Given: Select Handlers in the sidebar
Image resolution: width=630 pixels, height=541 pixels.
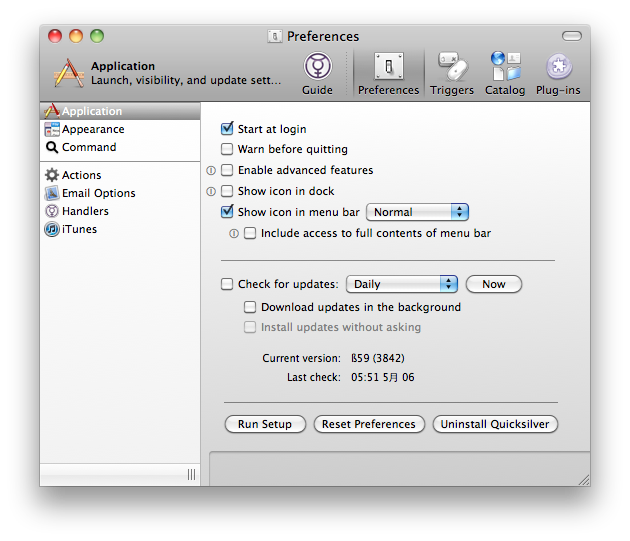Looking at the screenshot, I should tap(120, 211).
